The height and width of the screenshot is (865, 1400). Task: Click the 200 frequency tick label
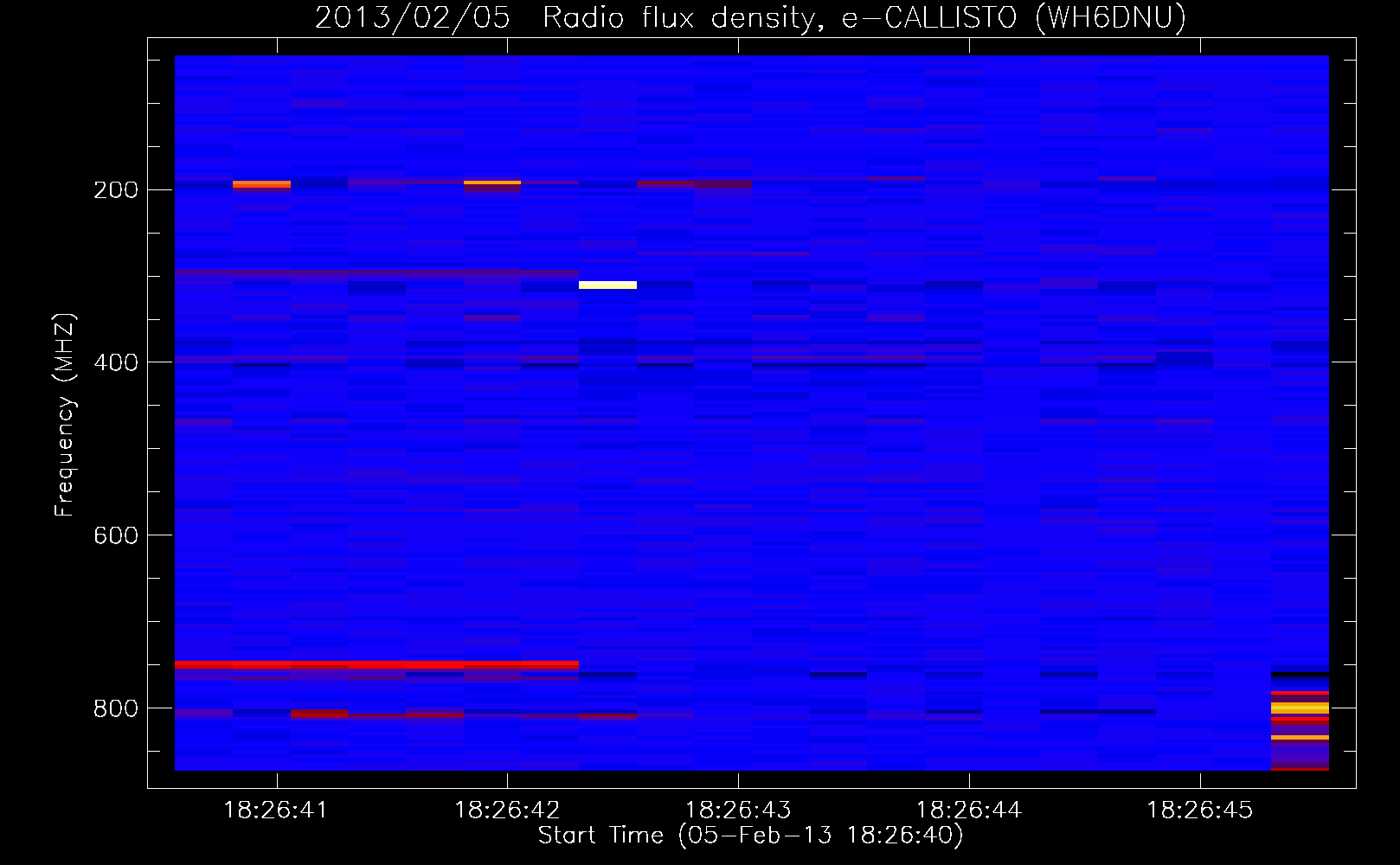click(x=116, y=190)
